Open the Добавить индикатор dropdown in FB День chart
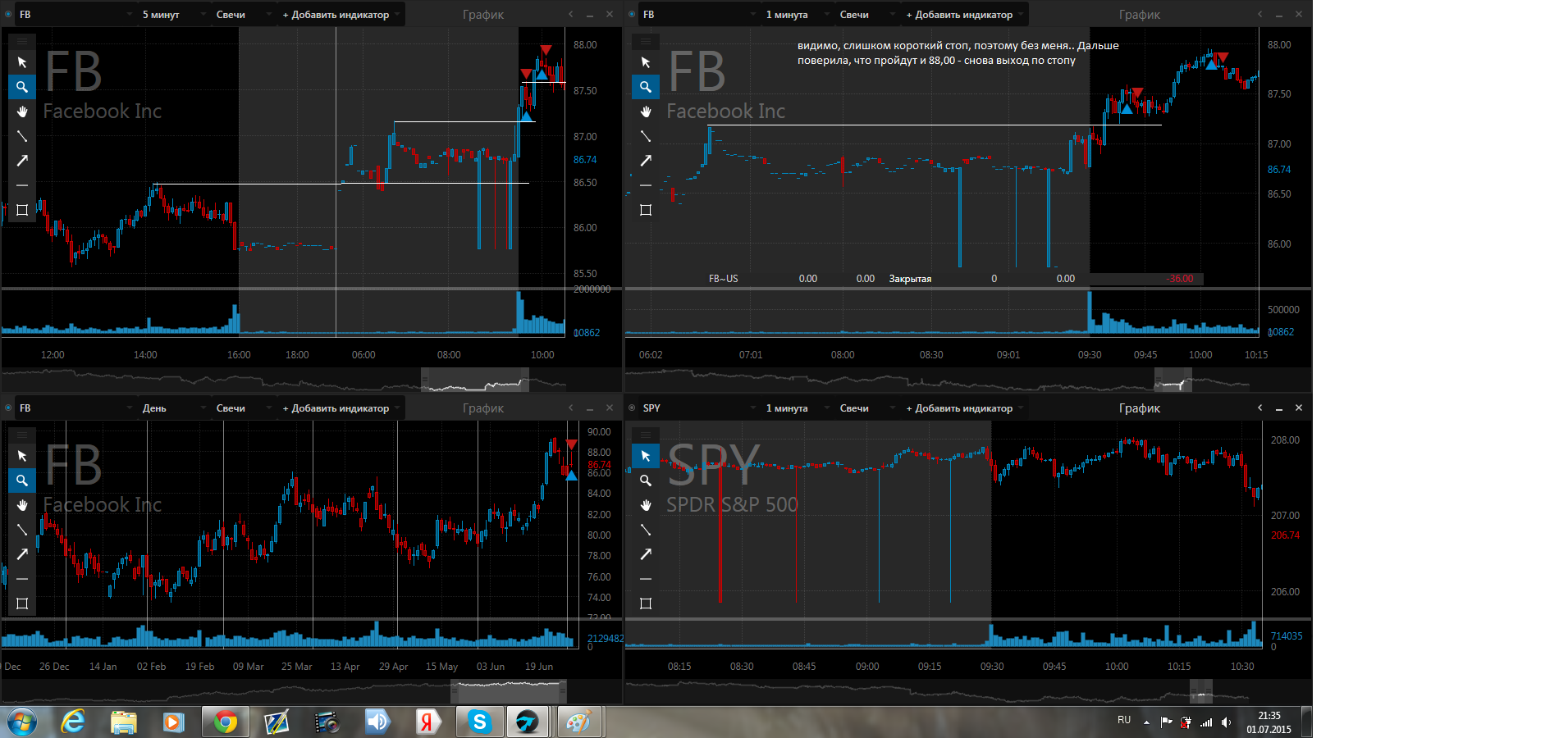 [x=341, y=408]
